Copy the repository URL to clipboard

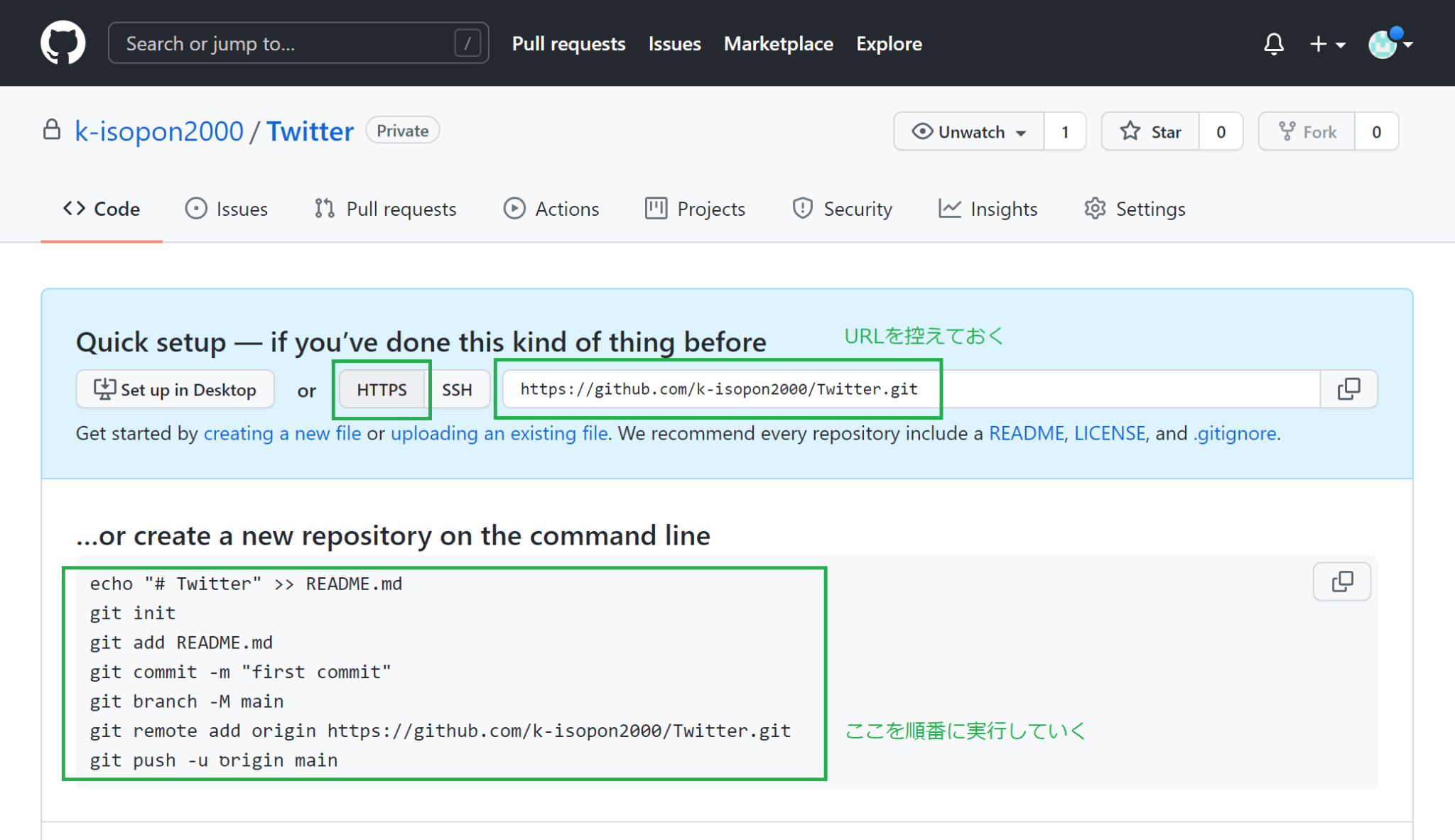click(x=1348, y=389)
